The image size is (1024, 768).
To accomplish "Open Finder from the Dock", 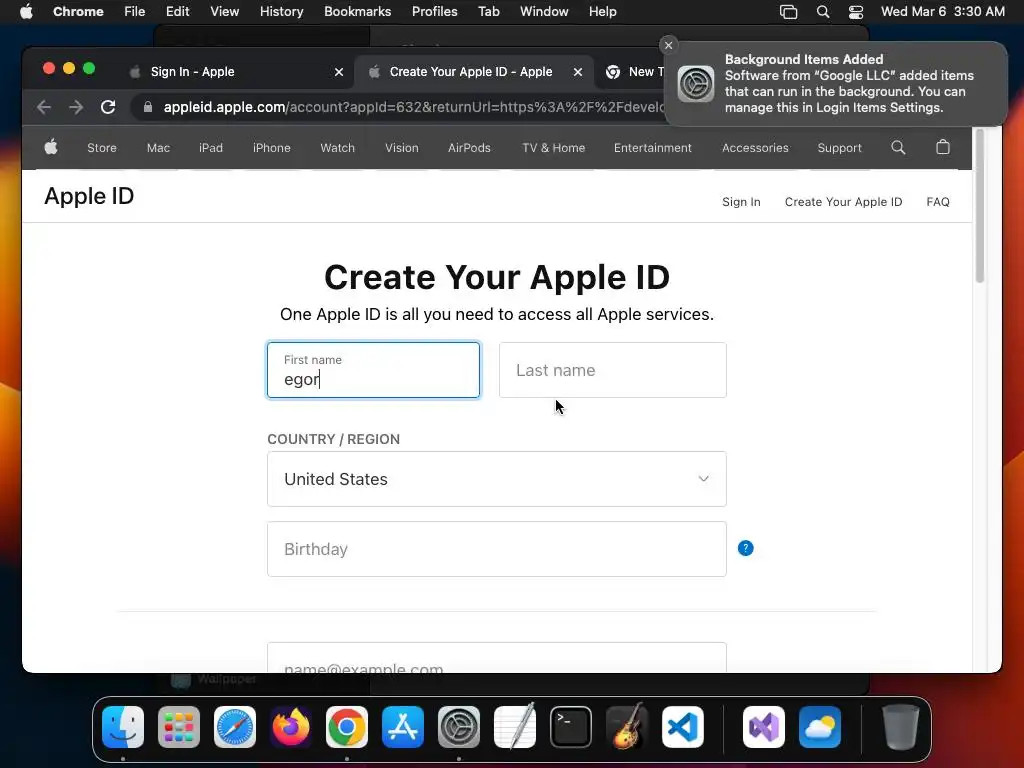I will (123, 727).
